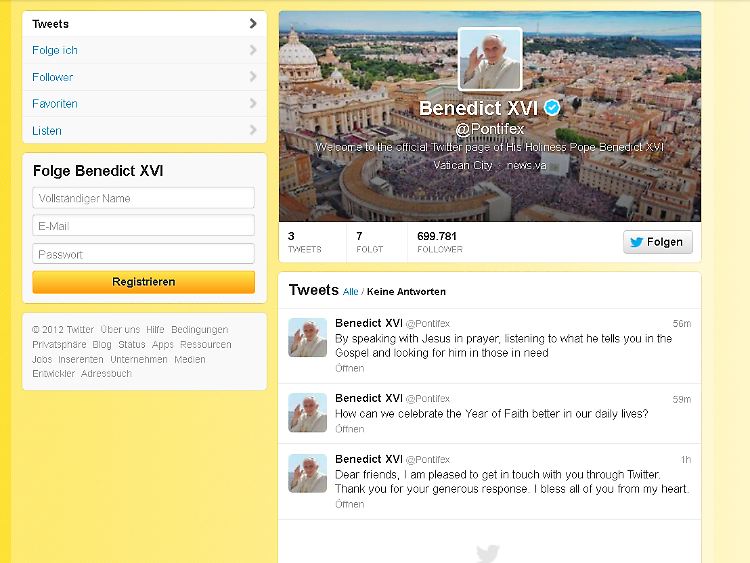Click the Benedict XVI profile name heading
This screenshot has height=563, width=750.
click(478, 108)
